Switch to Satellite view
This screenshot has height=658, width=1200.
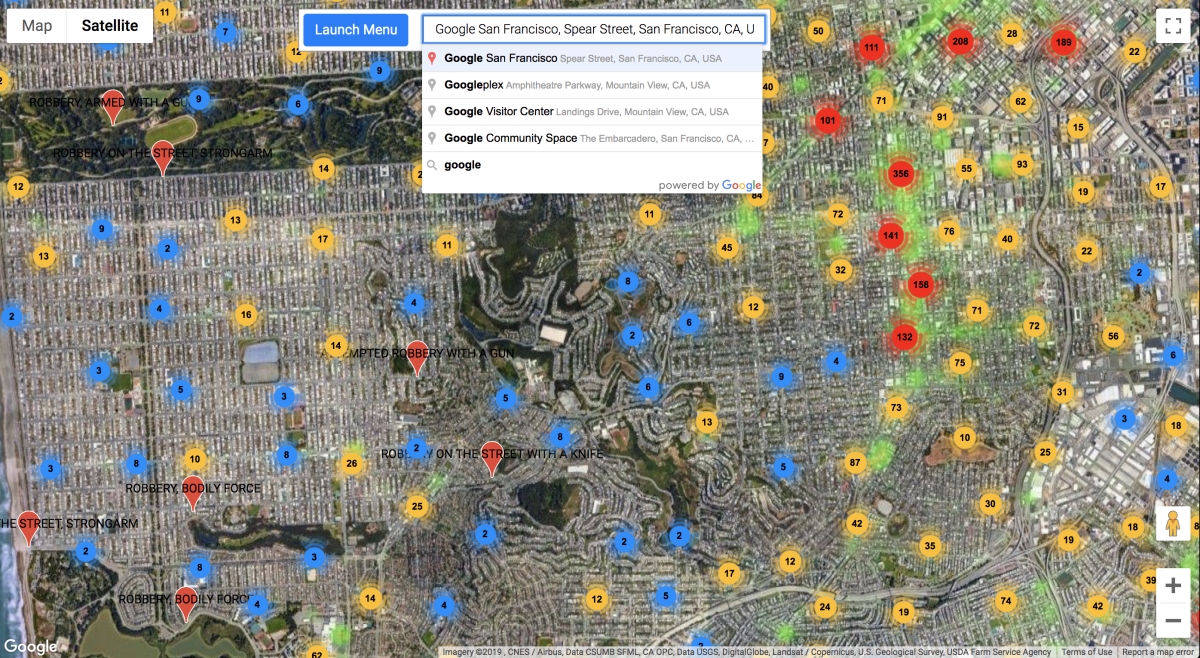point(110,26)
